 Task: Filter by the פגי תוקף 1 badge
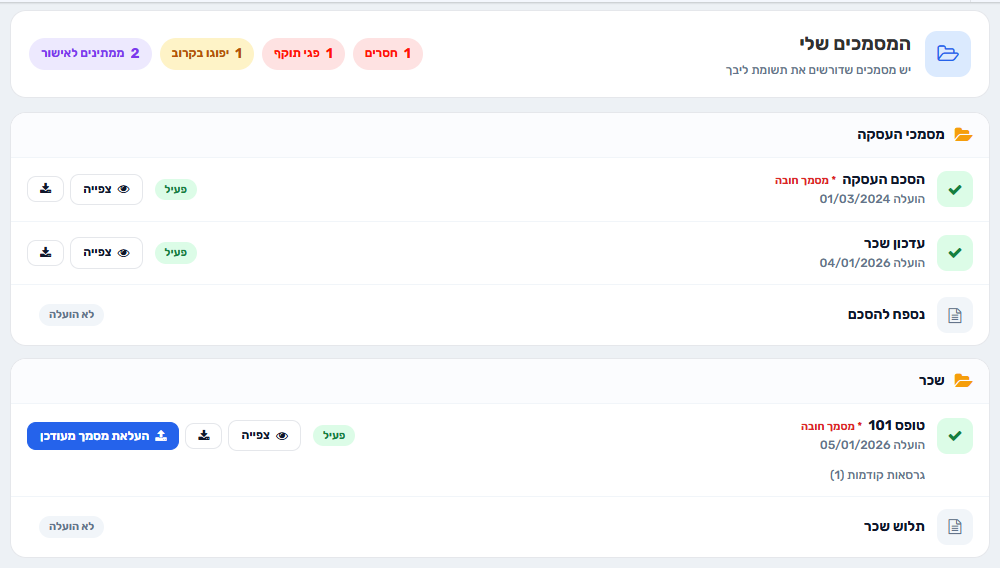coord(304,54)
